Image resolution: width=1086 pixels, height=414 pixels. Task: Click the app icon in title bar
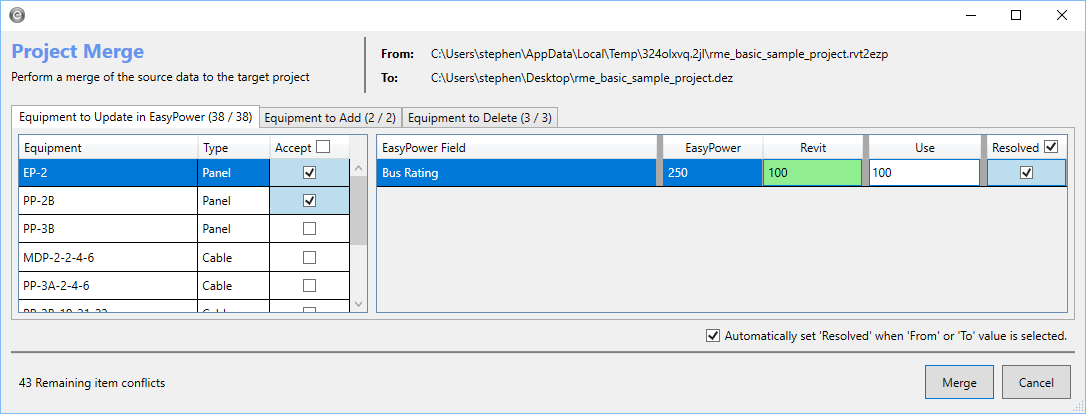[x=18, y=15]
